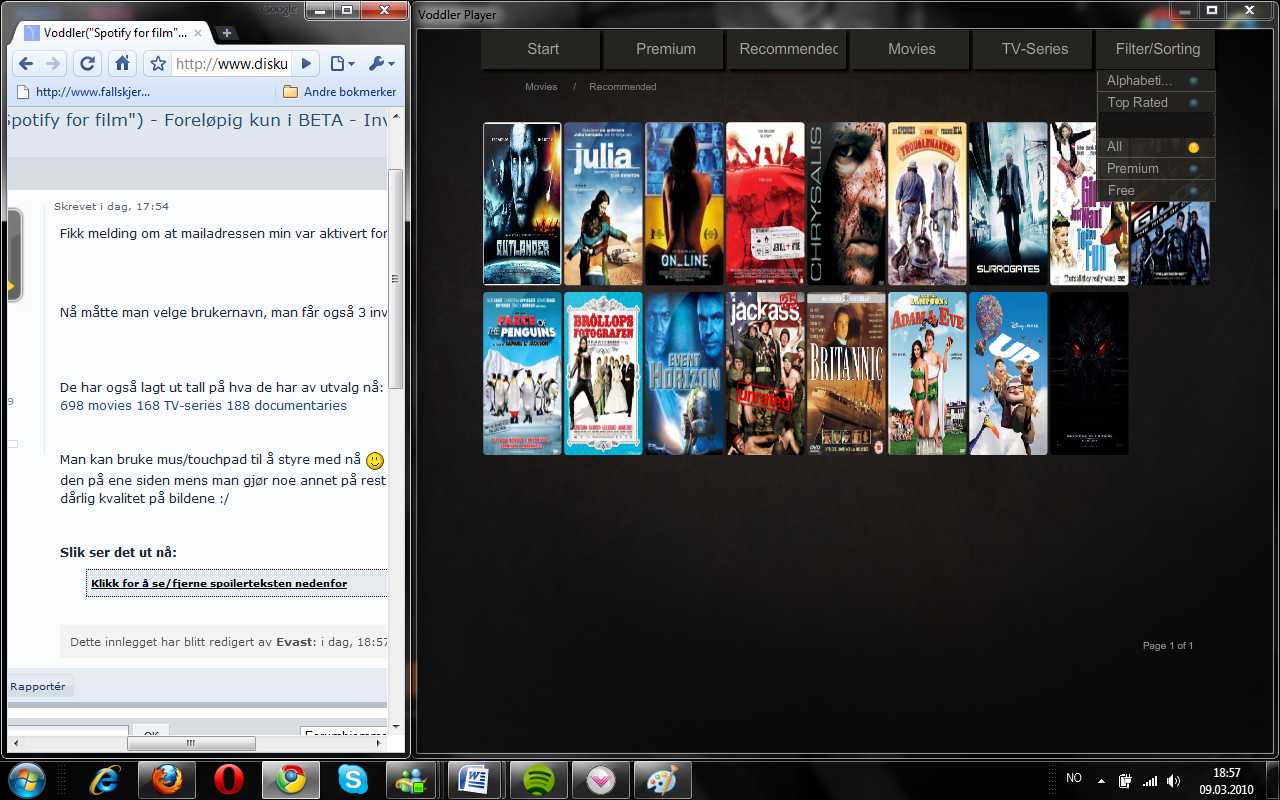Go back in Chrome browser
This screenshot has width=1280, height=800.
[26, 64]
